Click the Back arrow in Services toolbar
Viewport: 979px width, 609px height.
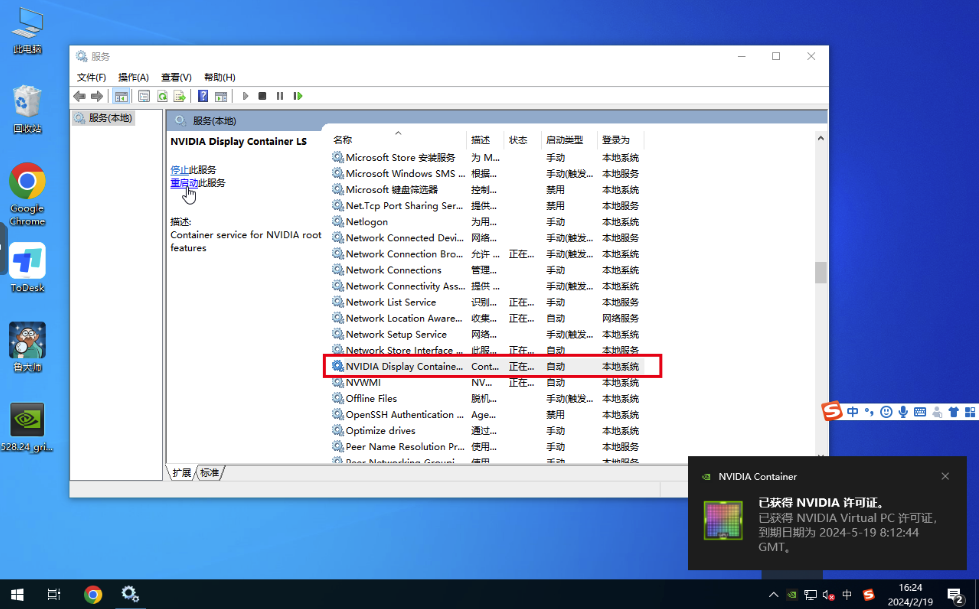pyautogui.click(x=79, y=96)
